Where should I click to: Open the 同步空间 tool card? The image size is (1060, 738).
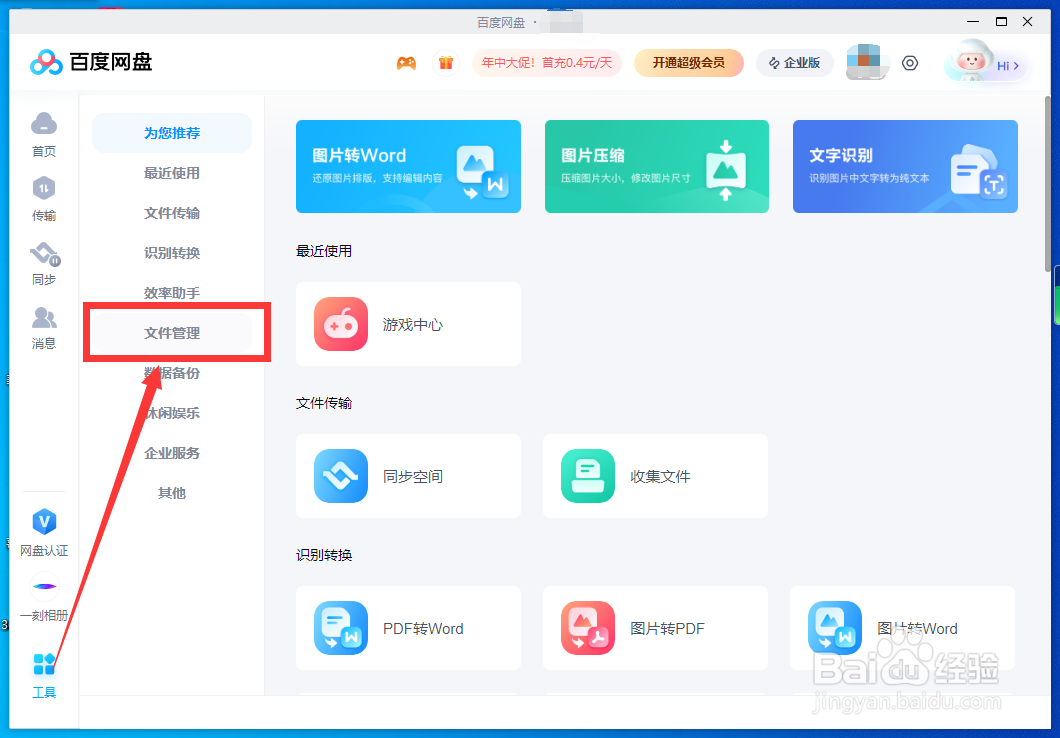click(408, 476)
